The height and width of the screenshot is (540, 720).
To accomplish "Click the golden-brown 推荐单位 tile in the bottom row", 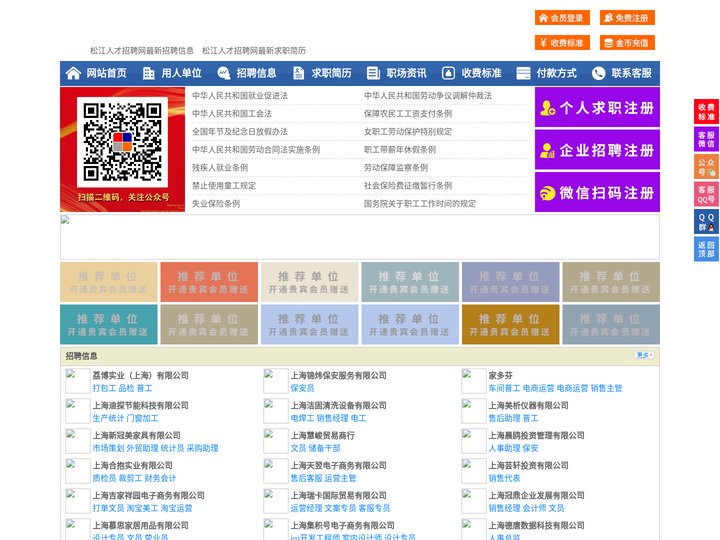I will pos(511,325).
